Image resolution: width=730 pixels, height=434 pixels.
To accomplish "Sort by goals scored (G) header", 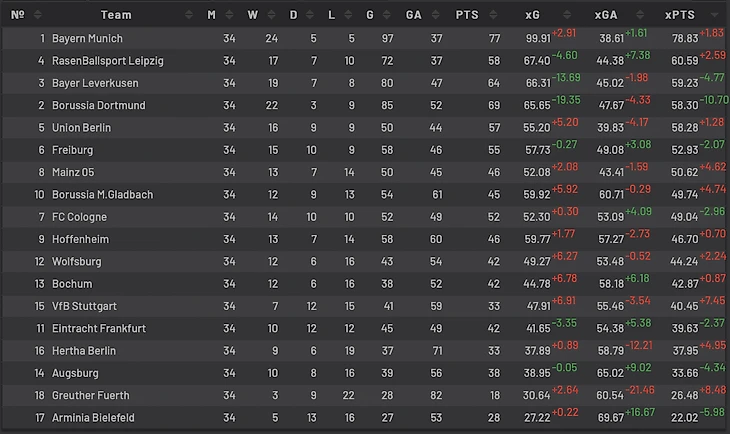I will 370,15.
